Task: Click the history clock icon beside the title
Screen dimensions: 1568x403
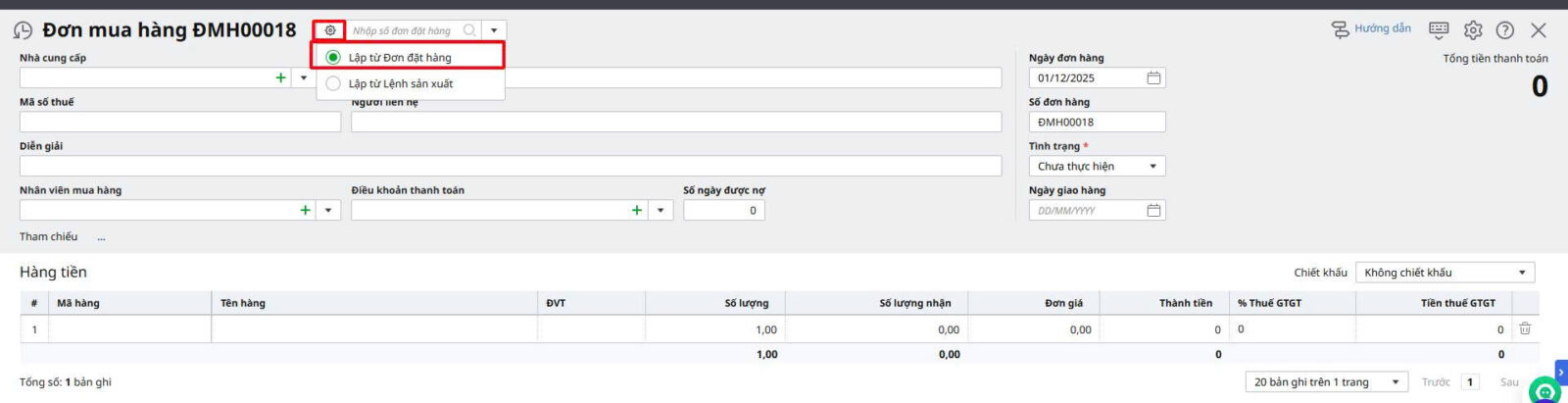Action: (x=23, y=31)
